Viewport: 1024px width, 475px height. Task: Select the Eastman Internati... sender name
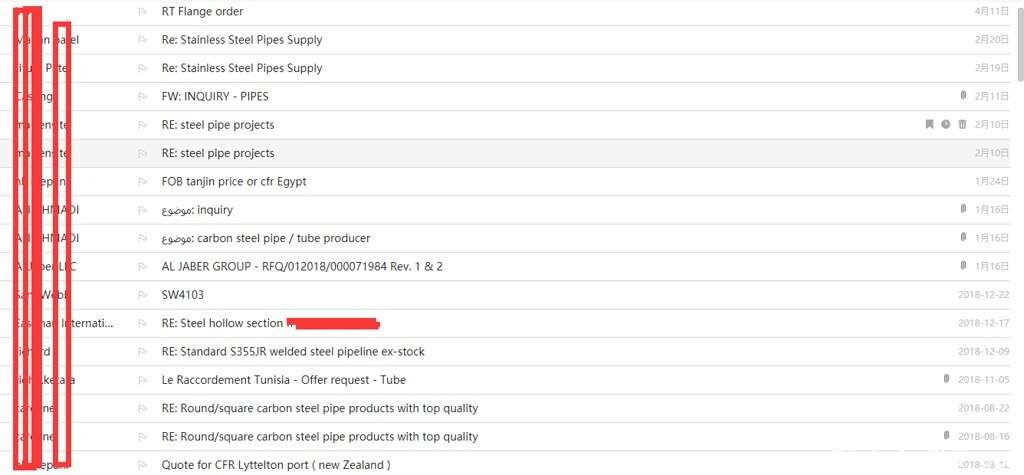[64, 323]
